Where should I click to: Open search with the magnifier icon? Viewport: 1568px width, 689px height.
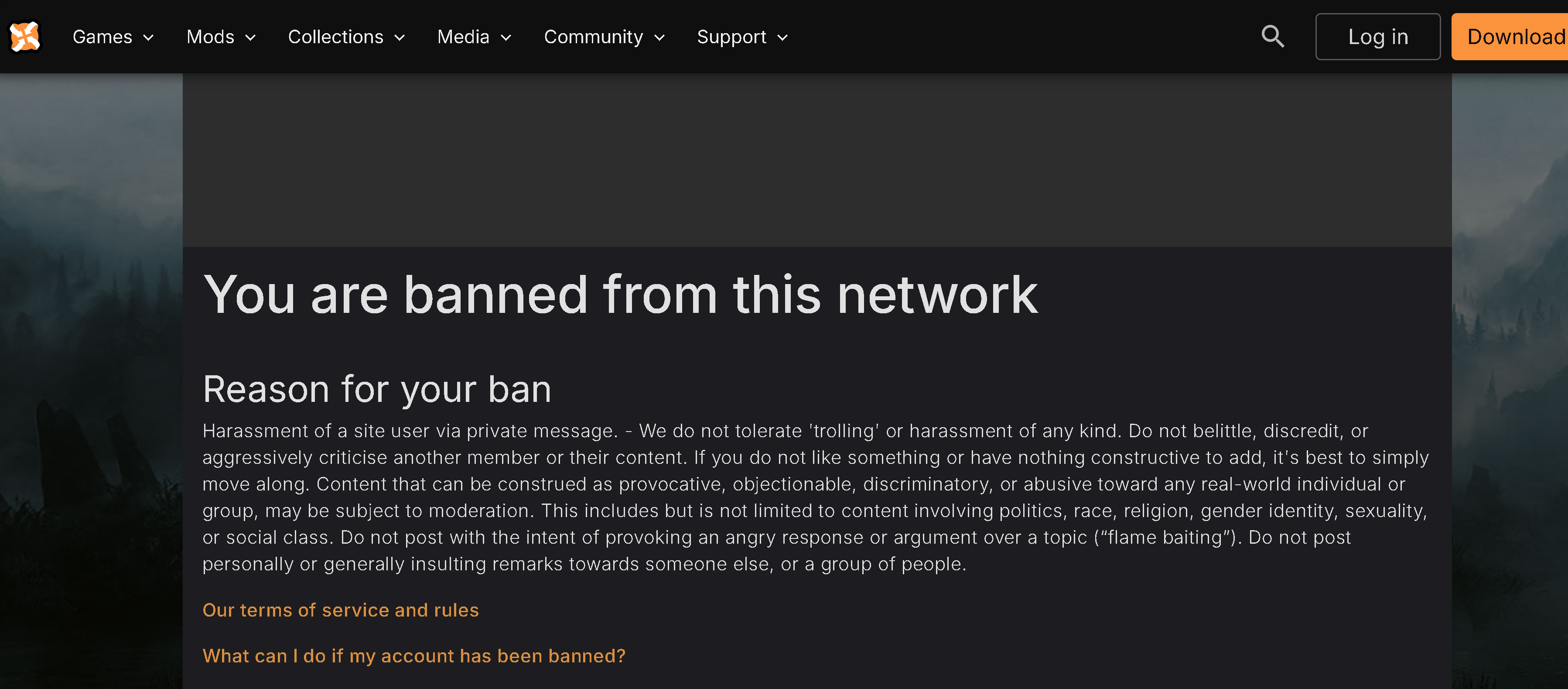pos(1272,37)
